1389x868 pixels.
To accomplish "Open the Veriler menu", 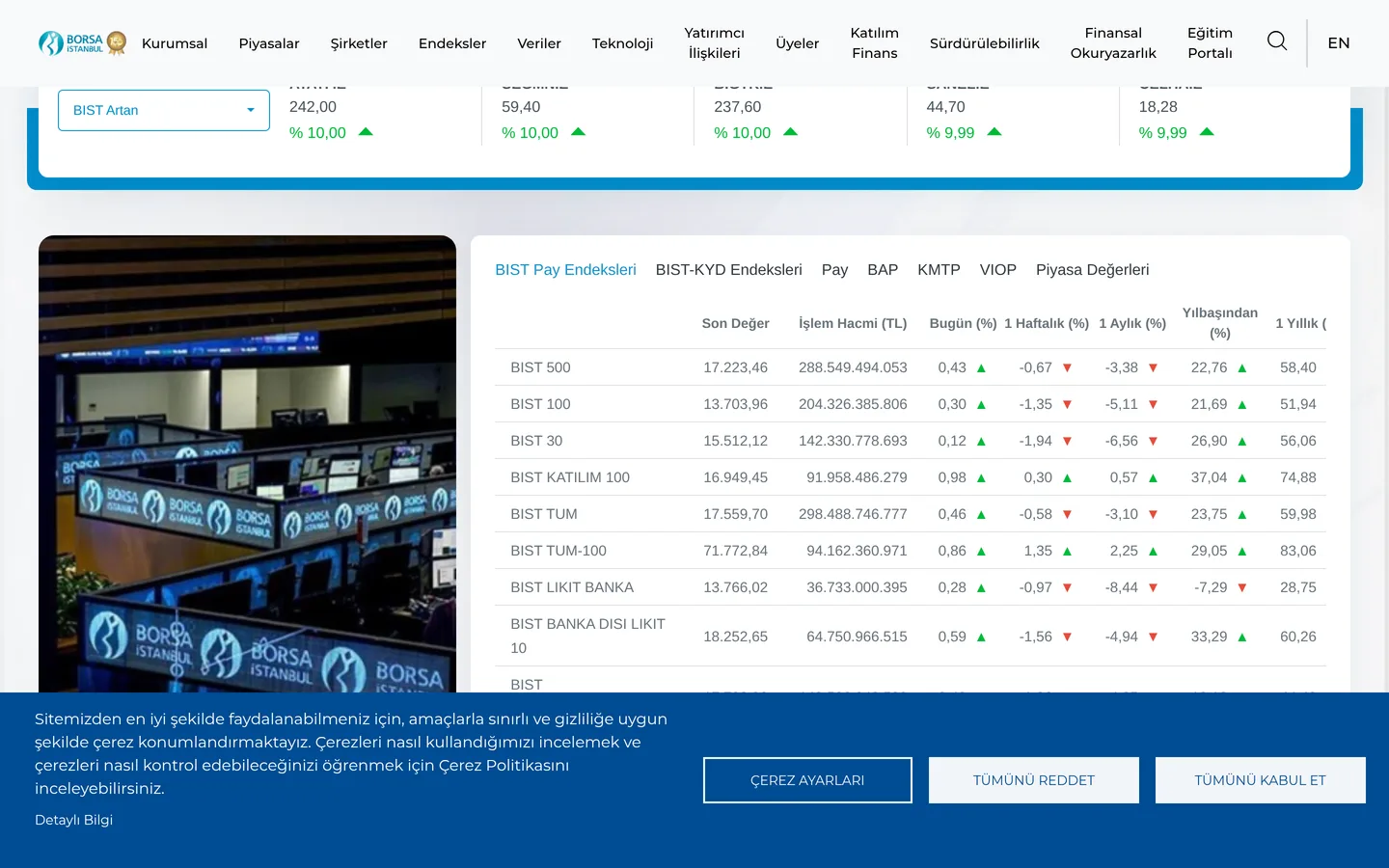I will click(539, 43).
